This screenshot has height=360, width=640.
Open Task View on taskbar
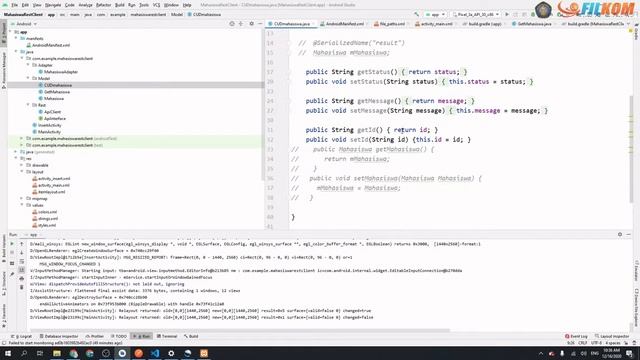tap(40, 353)
